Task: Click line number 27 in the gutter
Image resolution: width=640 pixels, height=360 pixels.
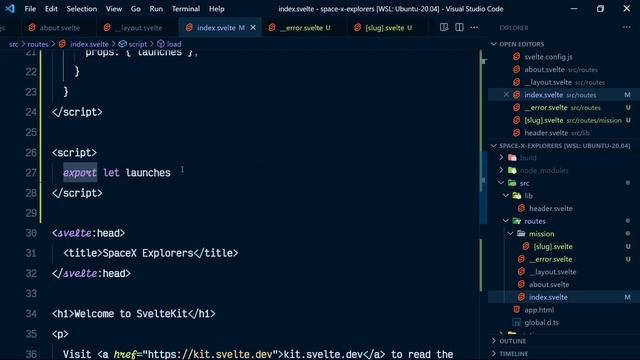Action: (x=31, y=173)
